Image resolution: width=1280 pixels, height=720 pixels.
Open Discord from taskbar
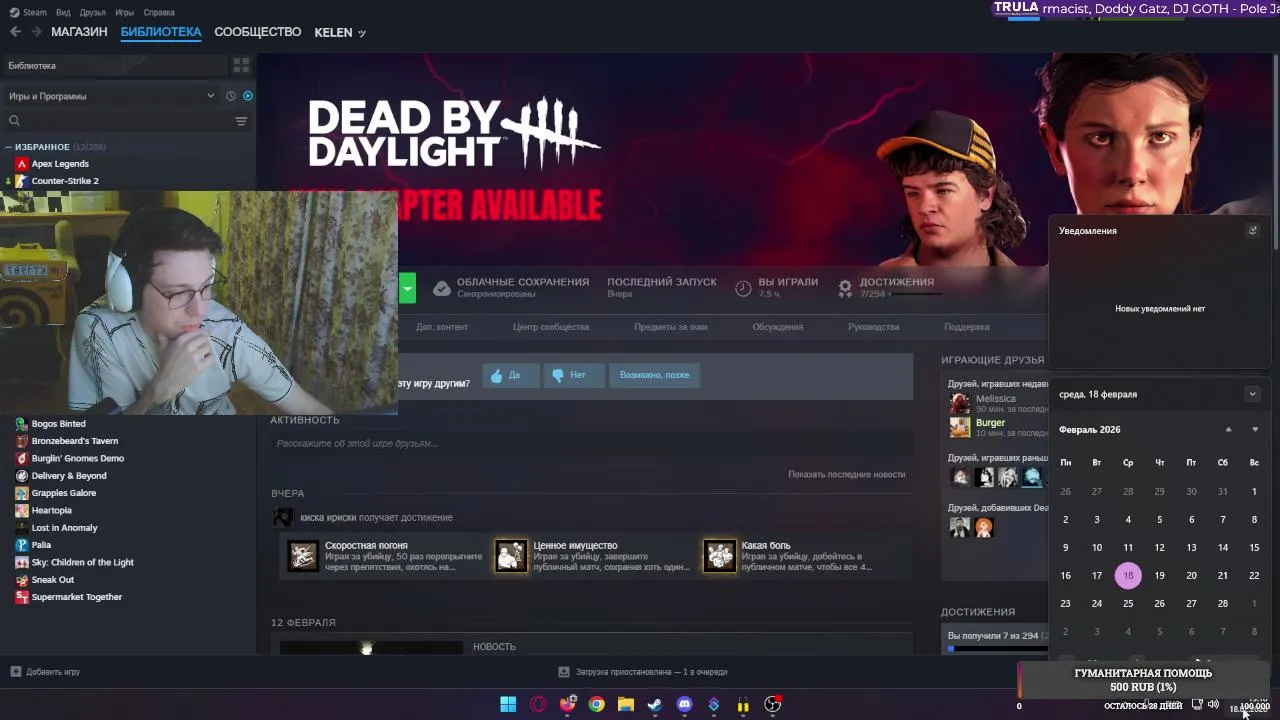[x=684, y=704]
